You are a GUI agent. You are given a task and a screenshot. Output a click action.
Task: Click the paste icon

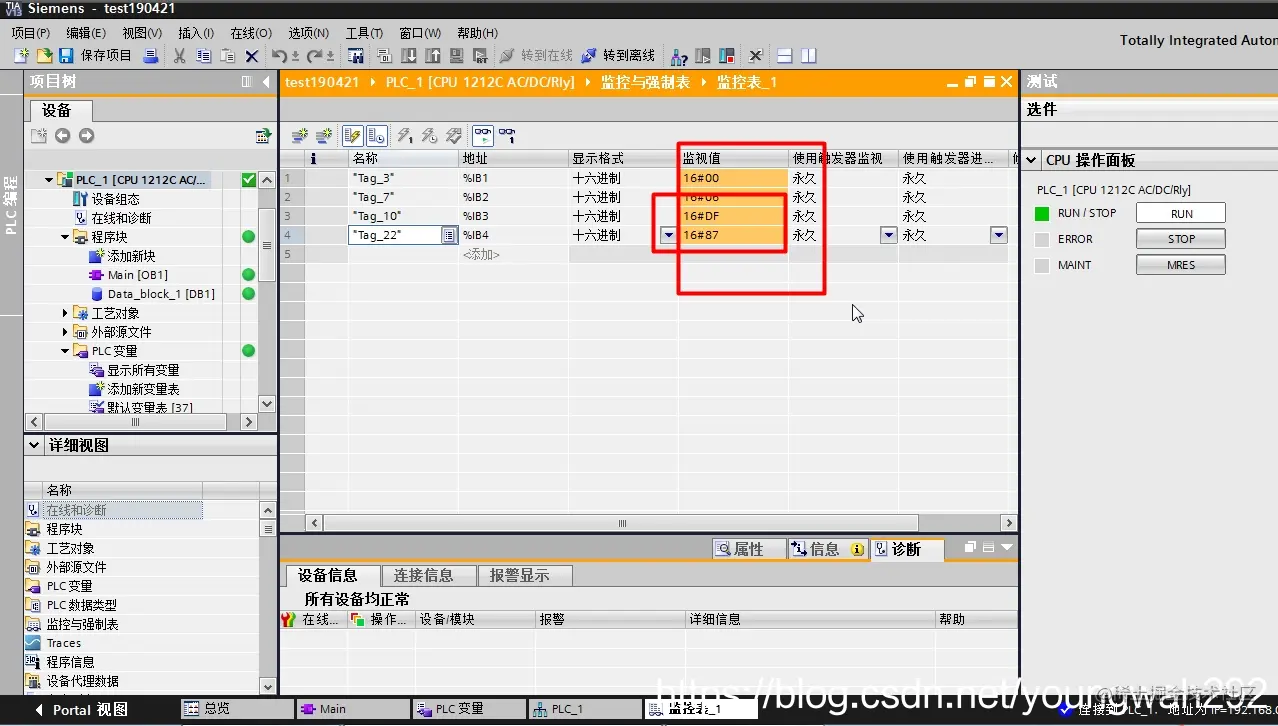pos(228,56)
